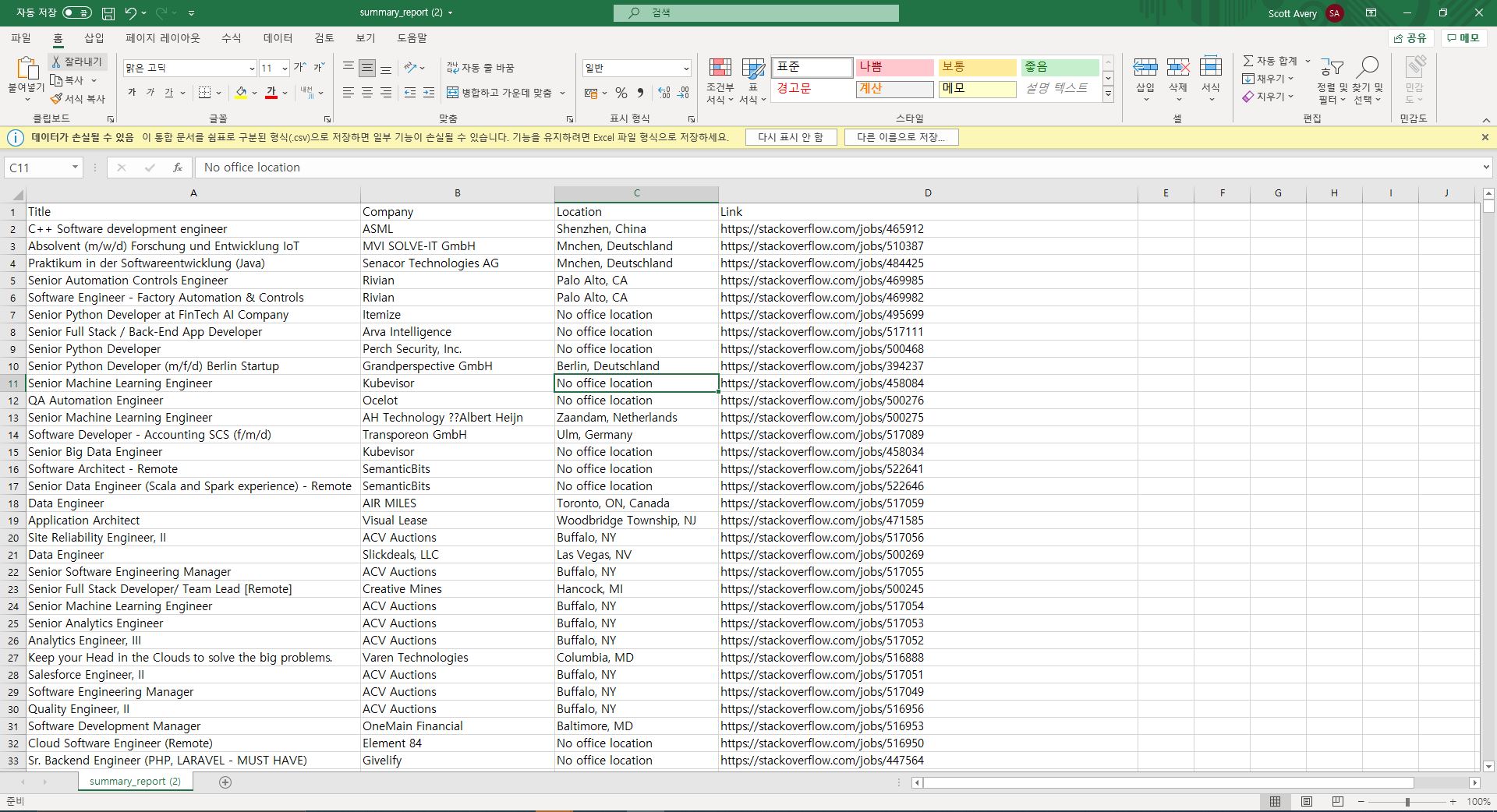This screenshot has height=812, width=1497.
Task: Open the Data (데이터) tab
Action: (x=278, y=37)
